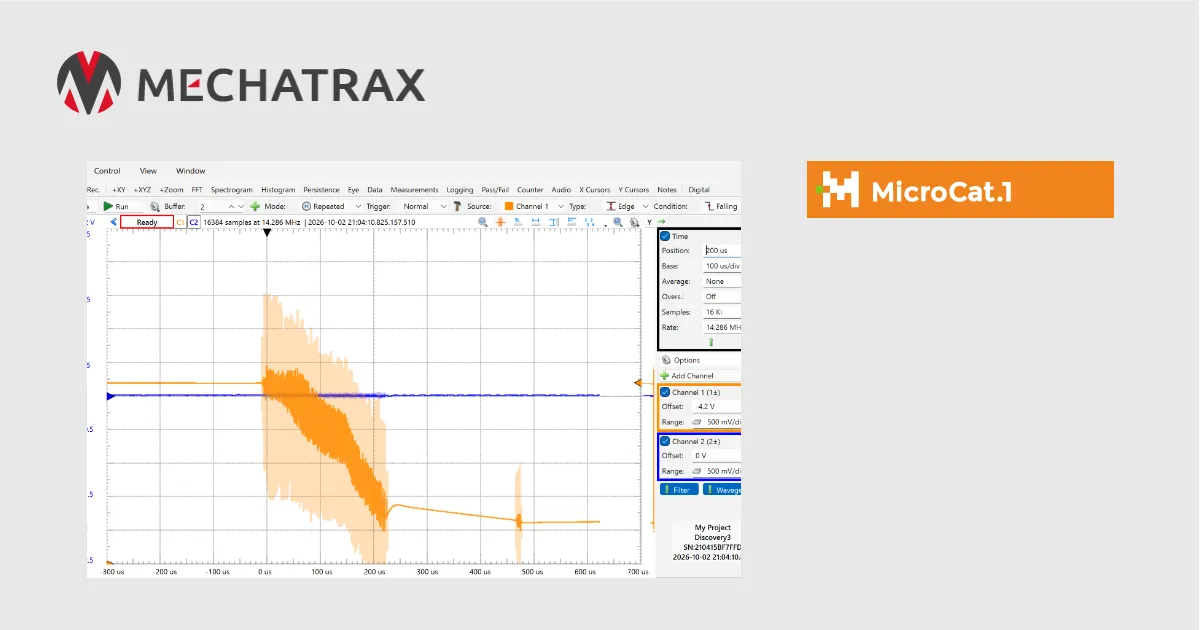Click the green plus next to Add Channel
The height and width of the screenshot is (630, 1200).
point(664,376)
